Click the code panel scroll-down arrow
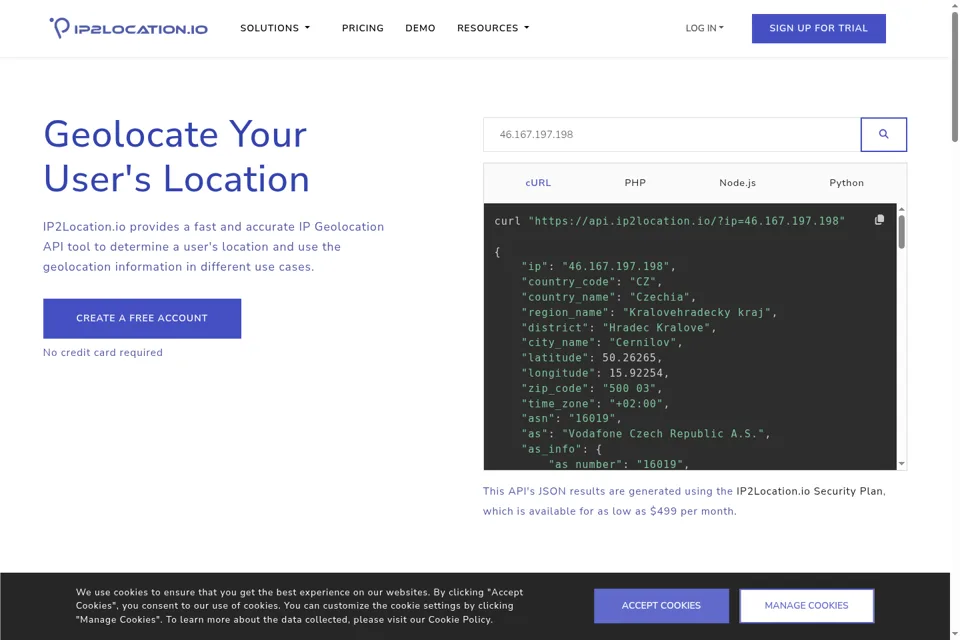 [901, 464]
